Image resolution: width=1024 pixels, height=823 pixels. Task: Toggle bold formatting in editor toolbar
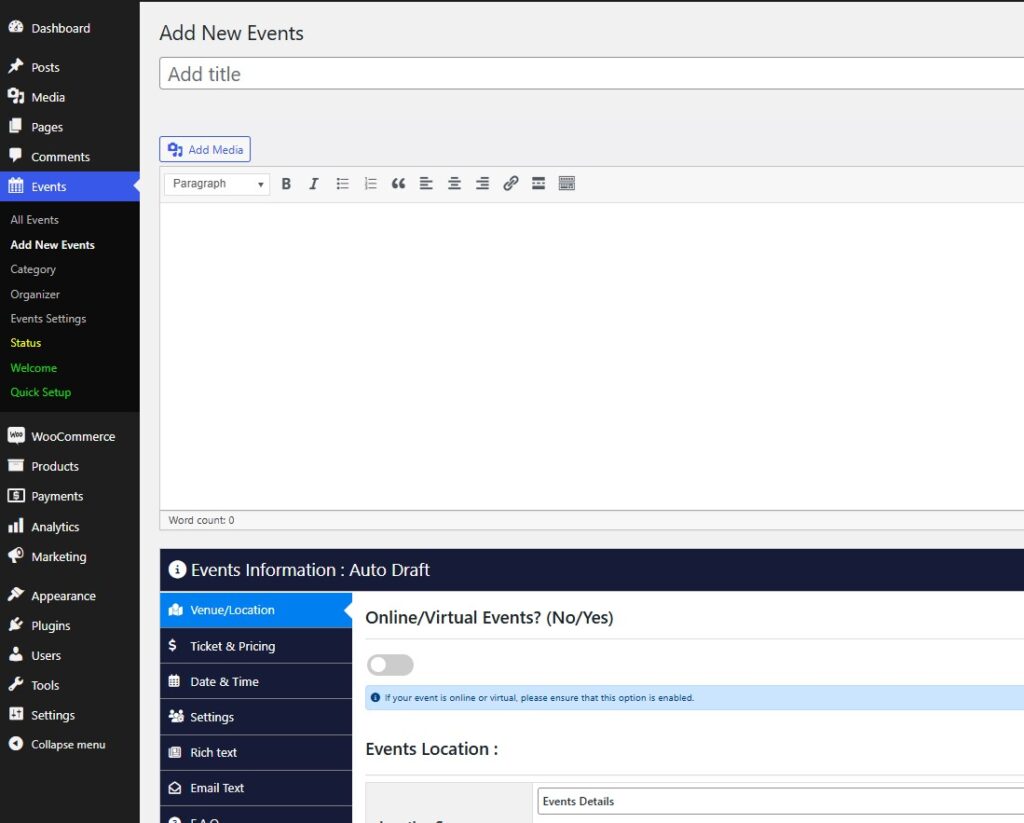[286, 184]
